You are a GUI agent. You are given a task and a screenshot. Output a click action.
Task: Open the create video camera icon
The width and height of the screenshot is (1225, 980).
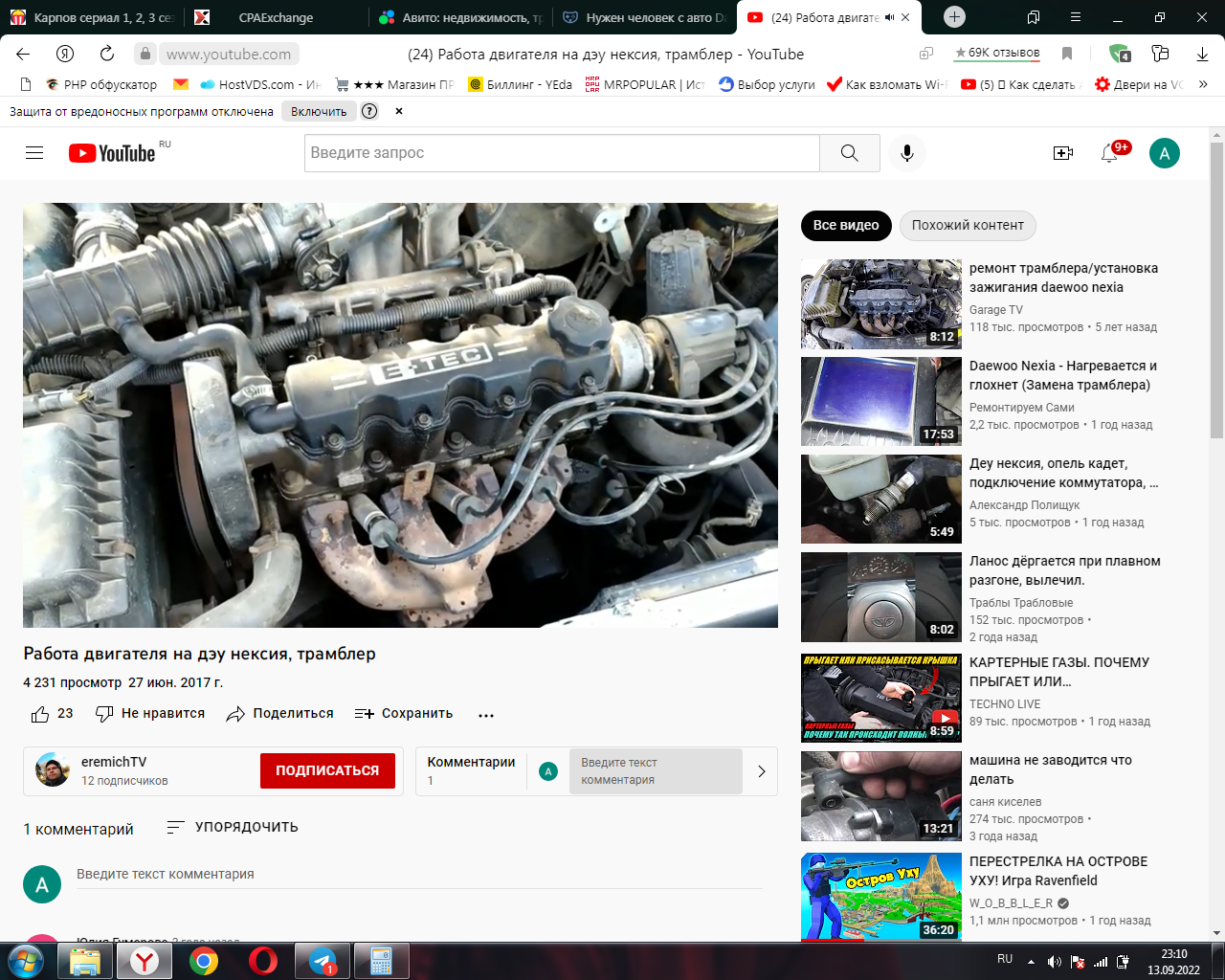tap(1063, 153)
